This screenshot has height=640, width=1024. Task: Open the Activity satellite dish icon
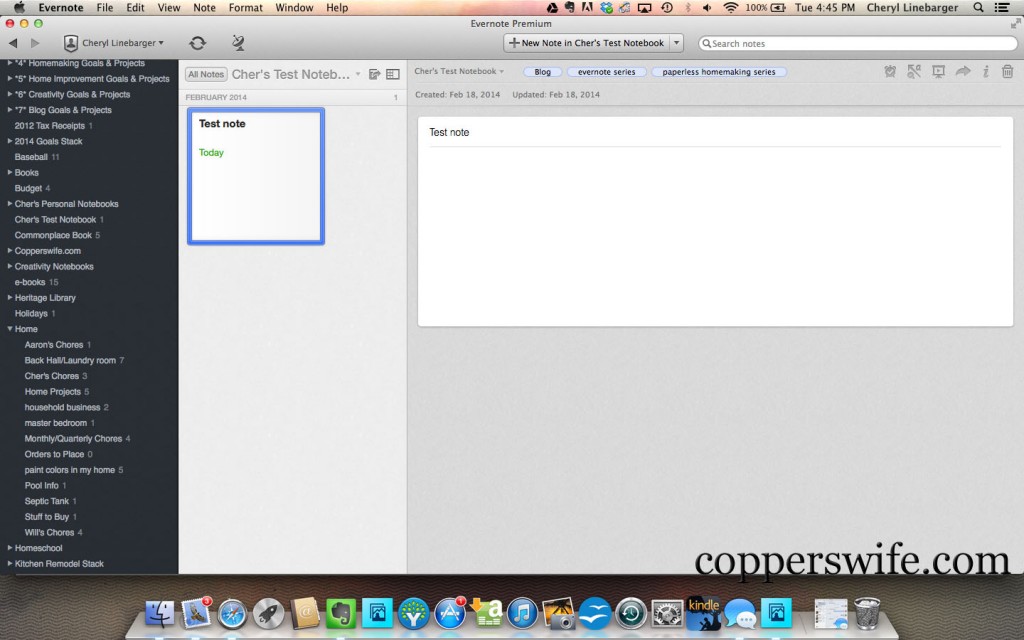(238, 43)
